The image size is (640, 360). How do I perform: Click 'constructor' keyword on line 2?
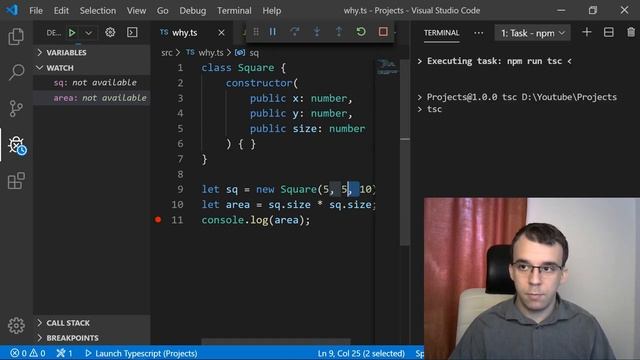tap(259, 83)
